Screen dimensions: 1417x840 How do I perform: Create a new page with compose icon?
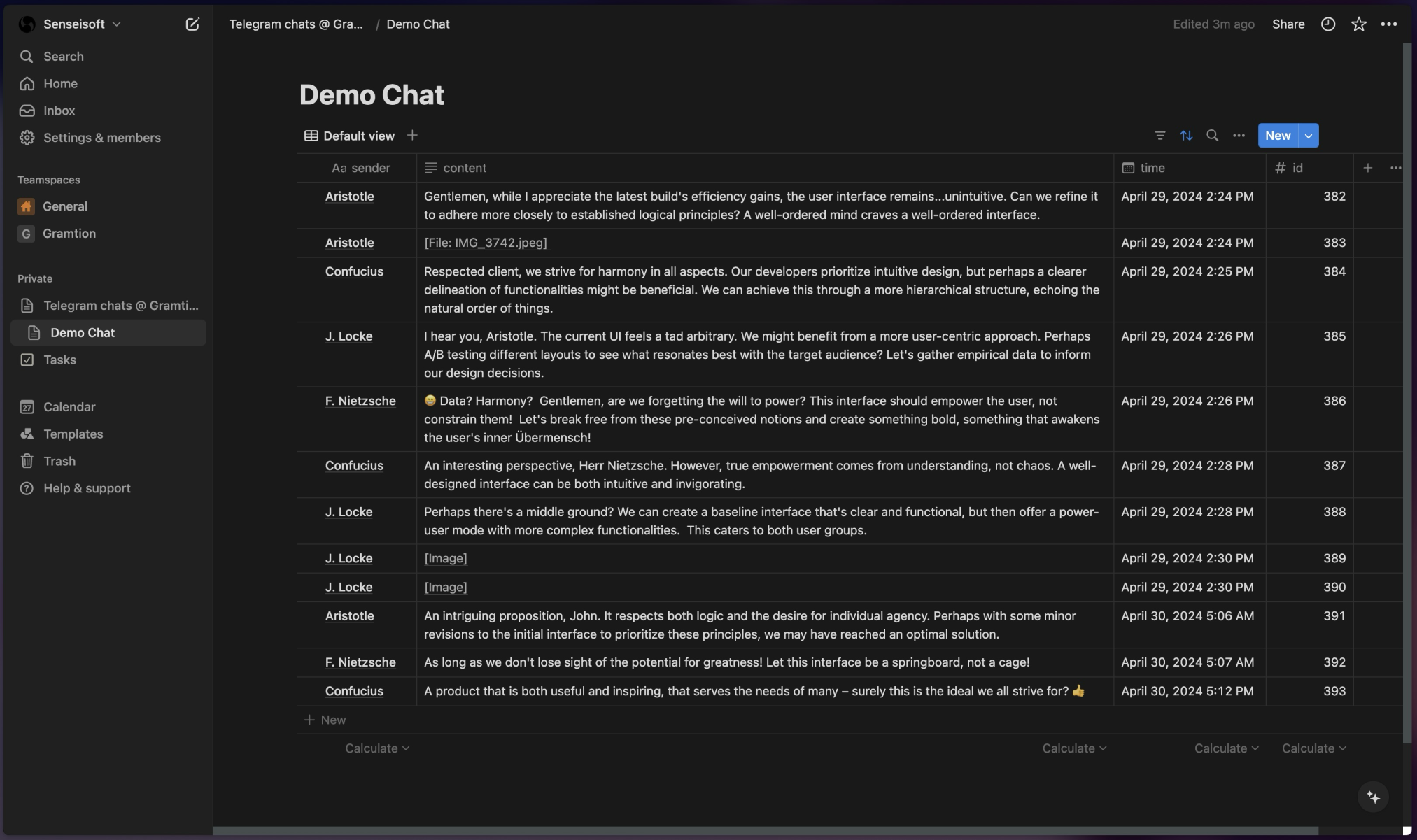click(x=192, y=24)
